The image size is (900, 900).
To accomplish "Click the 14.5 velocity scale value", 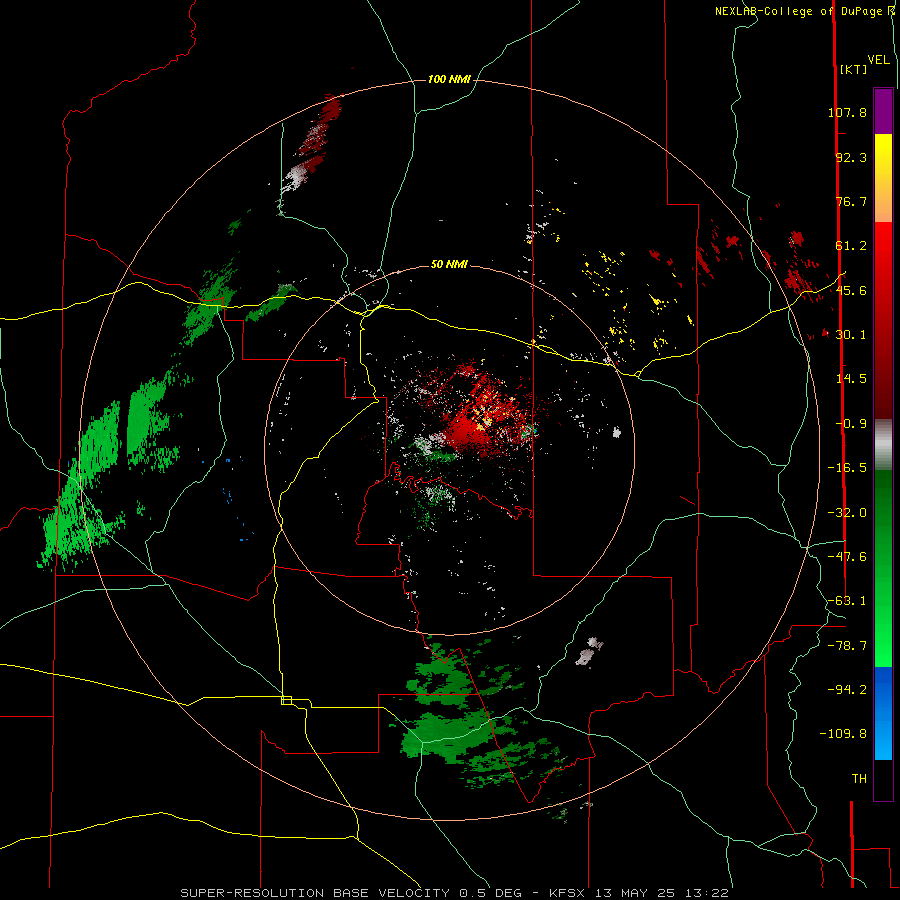I will click(x=851, y=379).
